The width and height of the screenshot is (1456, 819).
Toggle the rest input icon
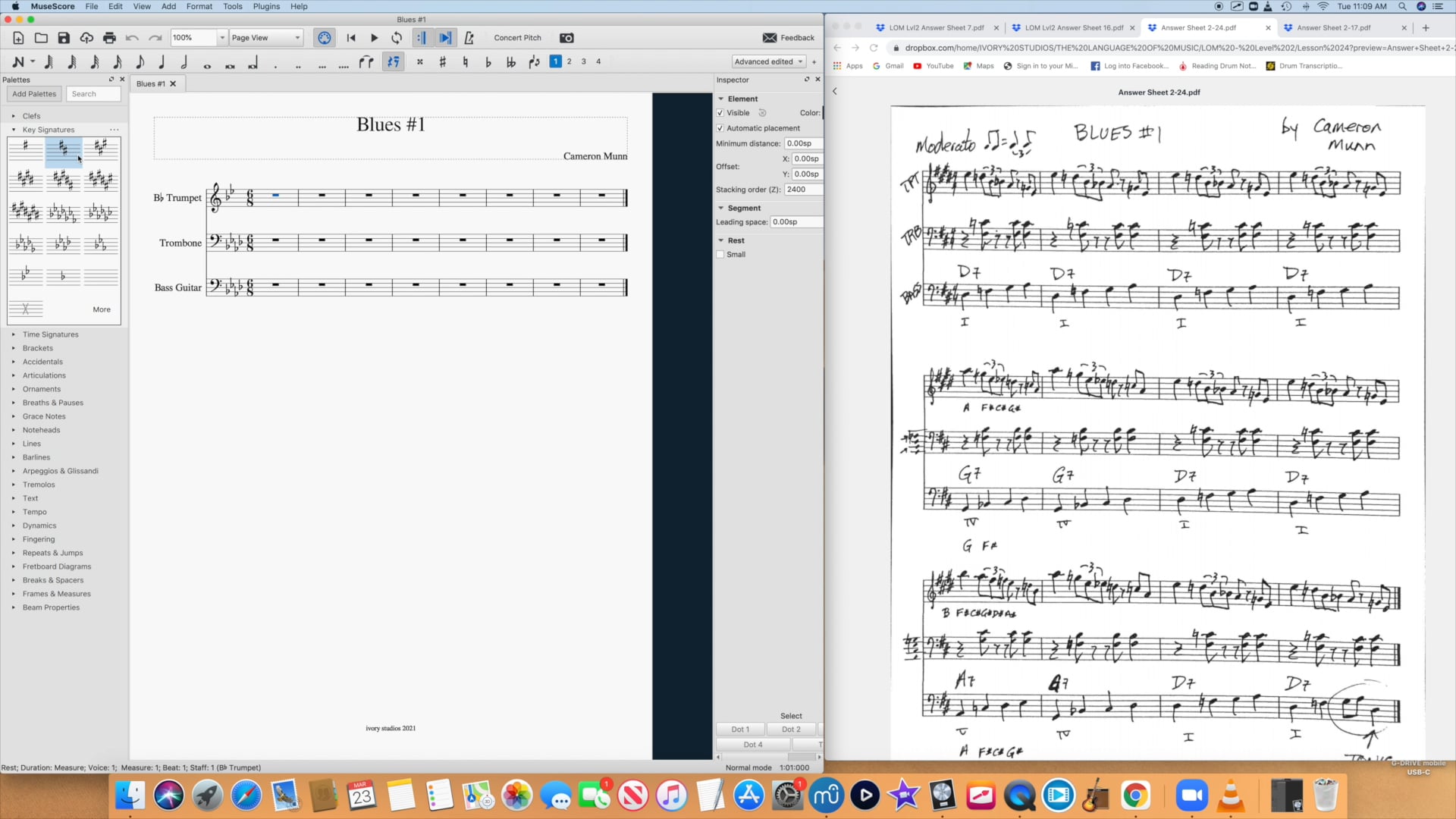click(x=394, y=62)
